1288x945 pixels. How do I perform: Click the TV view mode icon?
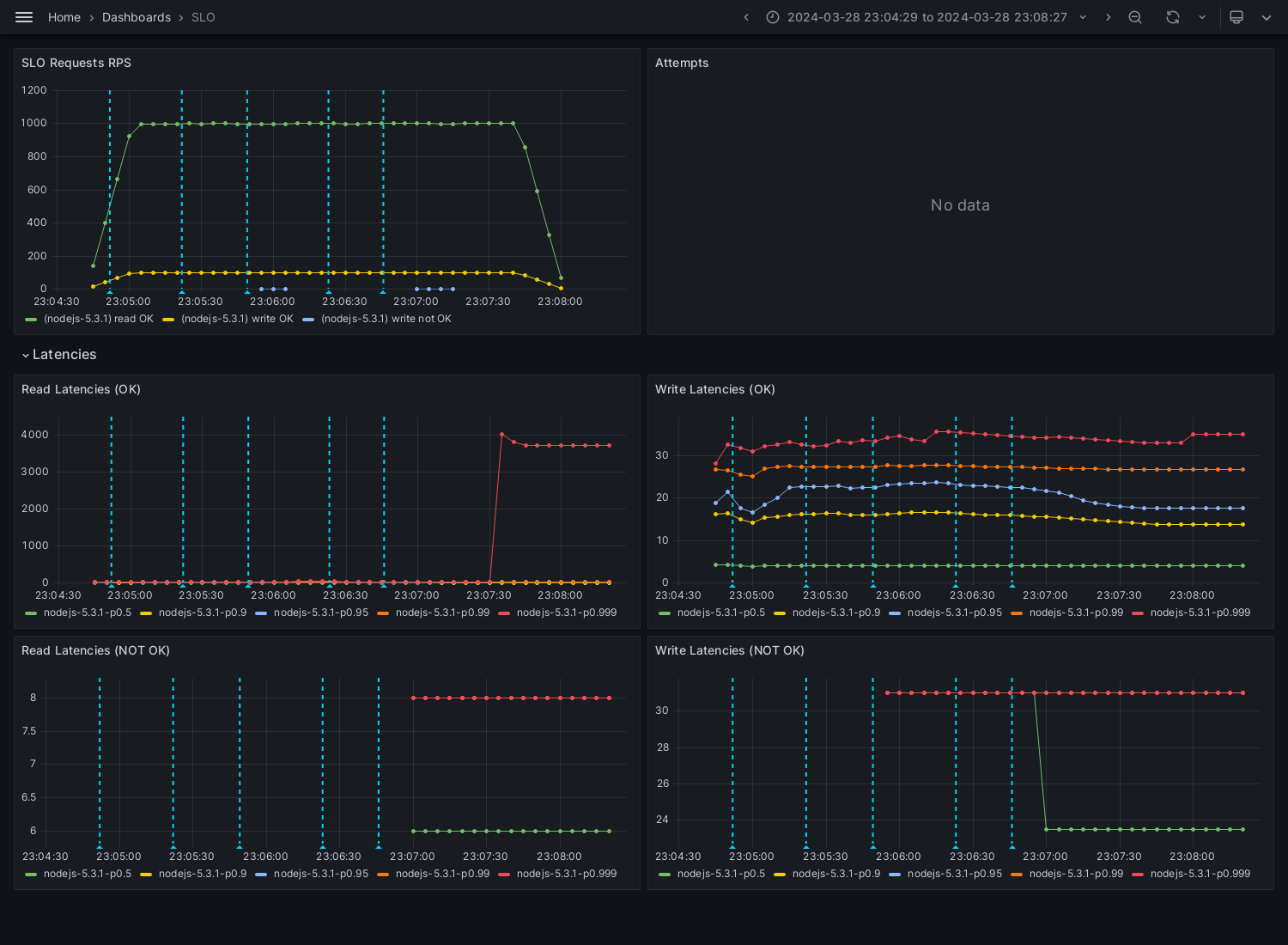(1236, 17)
